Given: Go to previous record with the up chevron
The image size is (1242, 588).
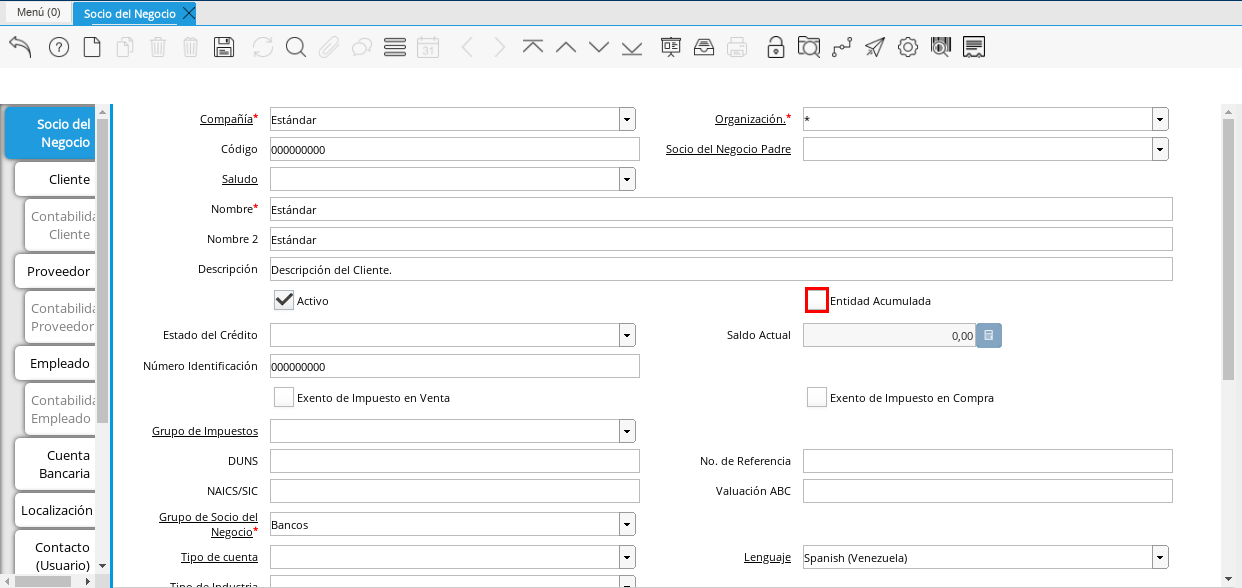Looking at the screenshot, I should [x=566, y=47].
